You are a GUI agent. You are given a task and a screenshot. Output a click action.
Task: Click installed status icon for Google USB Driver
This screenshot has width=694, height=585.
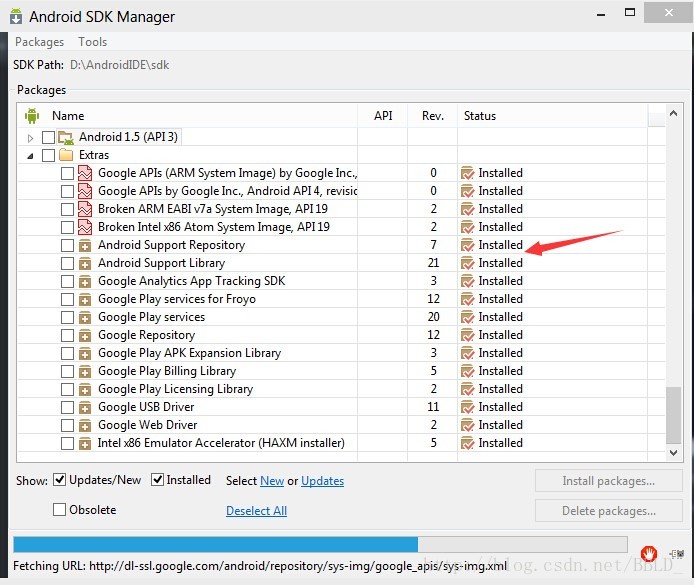click(x=467, y=407)
